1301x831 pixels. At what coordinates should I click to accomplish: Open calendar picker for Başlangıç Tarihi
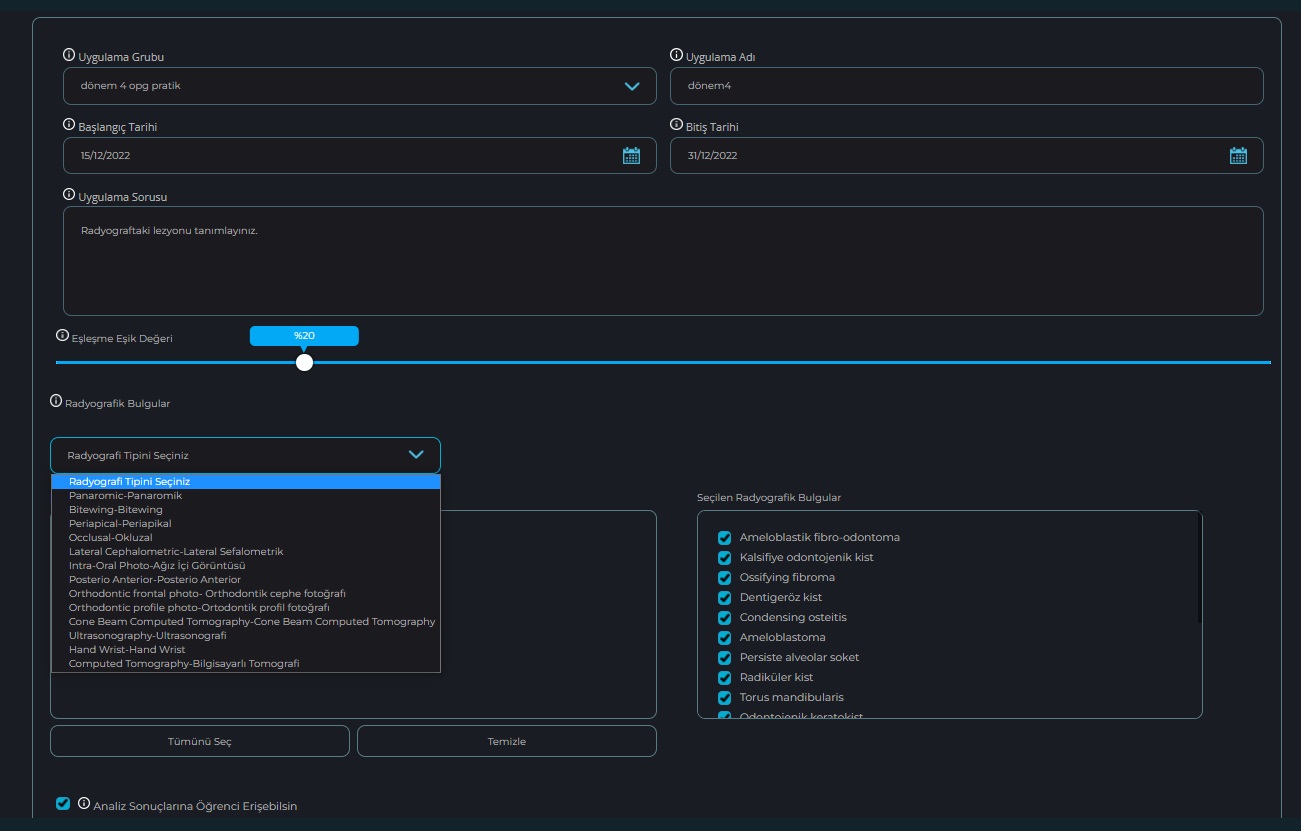point(631,155)
